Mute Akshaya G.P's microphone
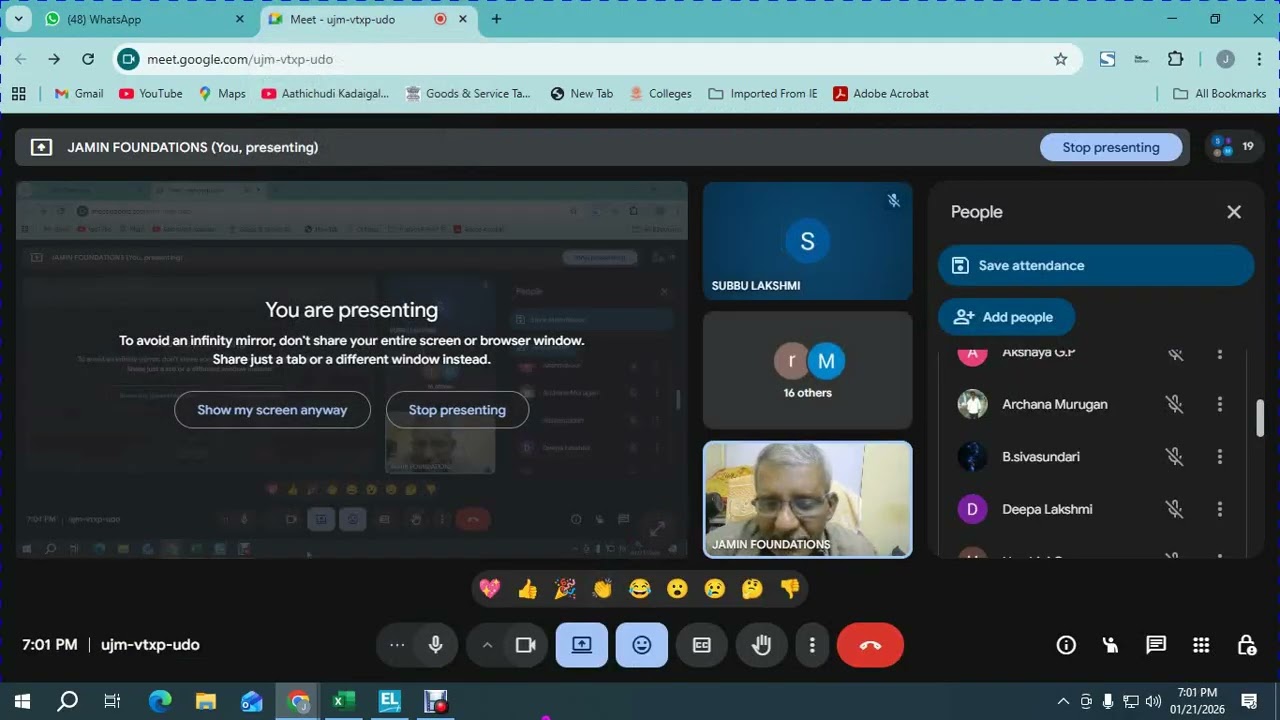The width and height of the screenshot is (1280, 720). (1175, 353)
